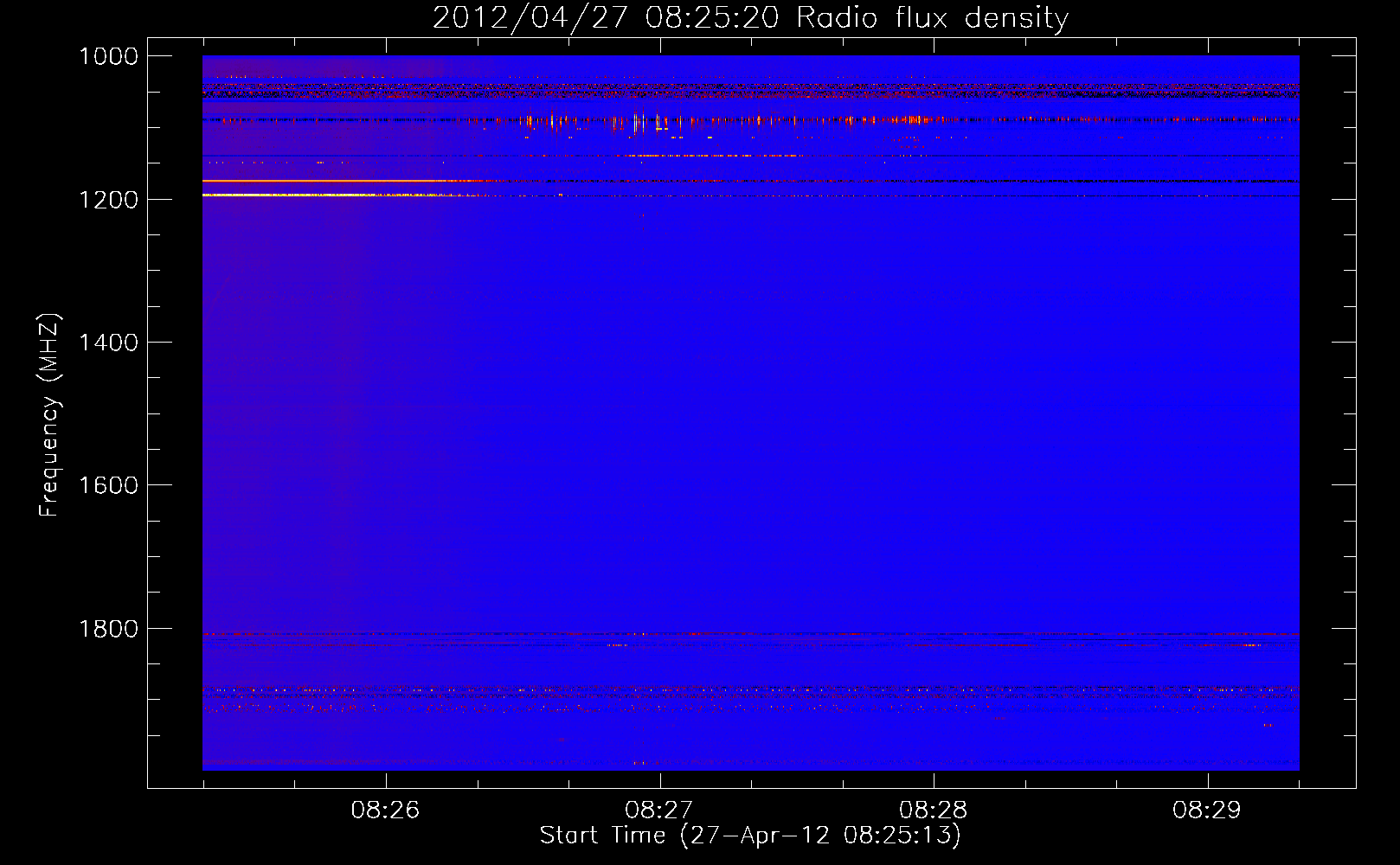Click the 08:26 time axis label
The height and width of the screenshot is (865, 1400).
385,810
